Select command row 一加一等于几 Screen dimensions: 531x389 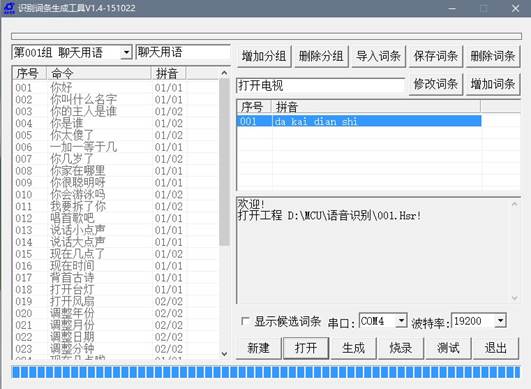click(x=115, y=147)
